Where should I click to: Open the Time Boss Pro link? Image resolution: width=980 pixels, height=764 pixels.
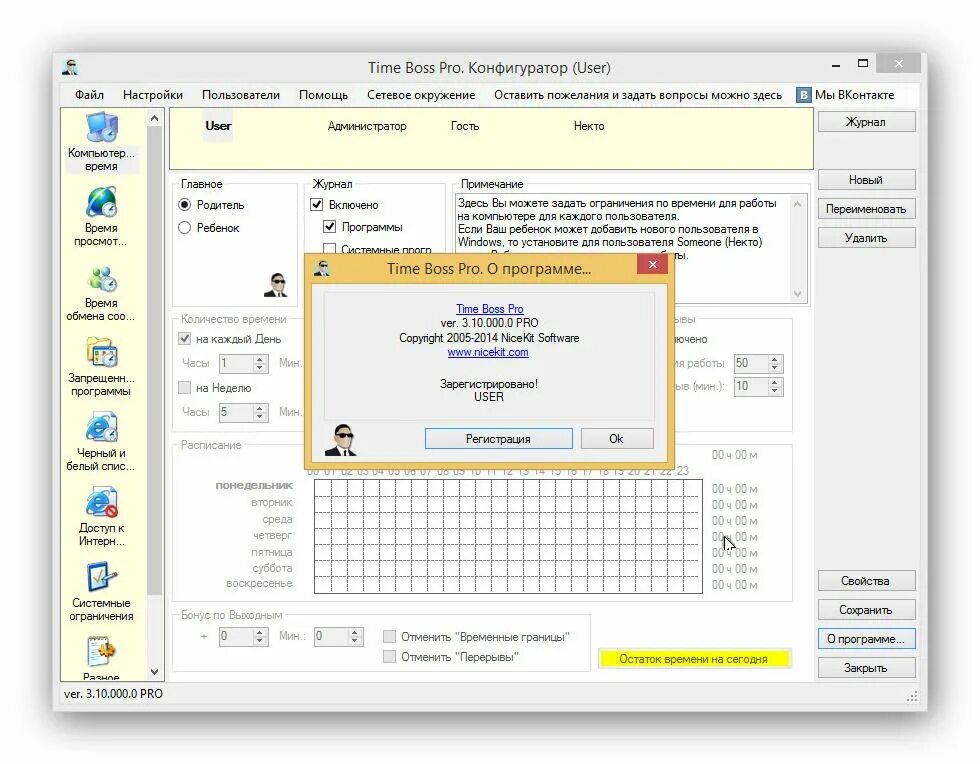click(489, 309)
